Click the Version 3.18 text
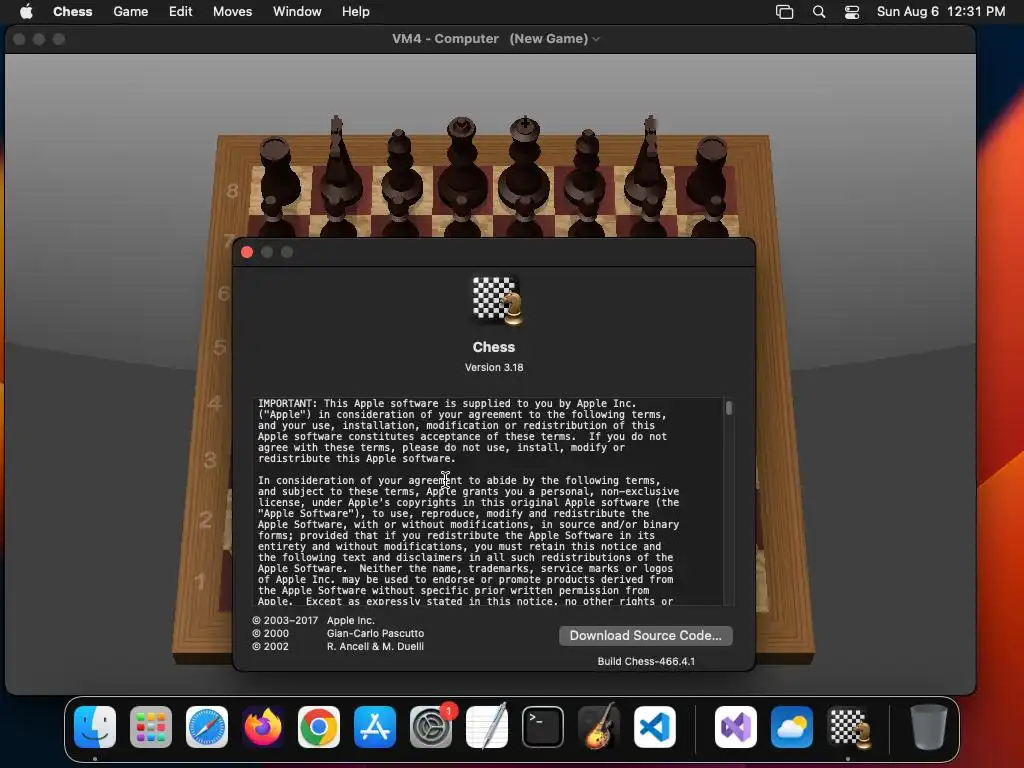Viewport: 1024px width, 768px height. coord(494,367)
